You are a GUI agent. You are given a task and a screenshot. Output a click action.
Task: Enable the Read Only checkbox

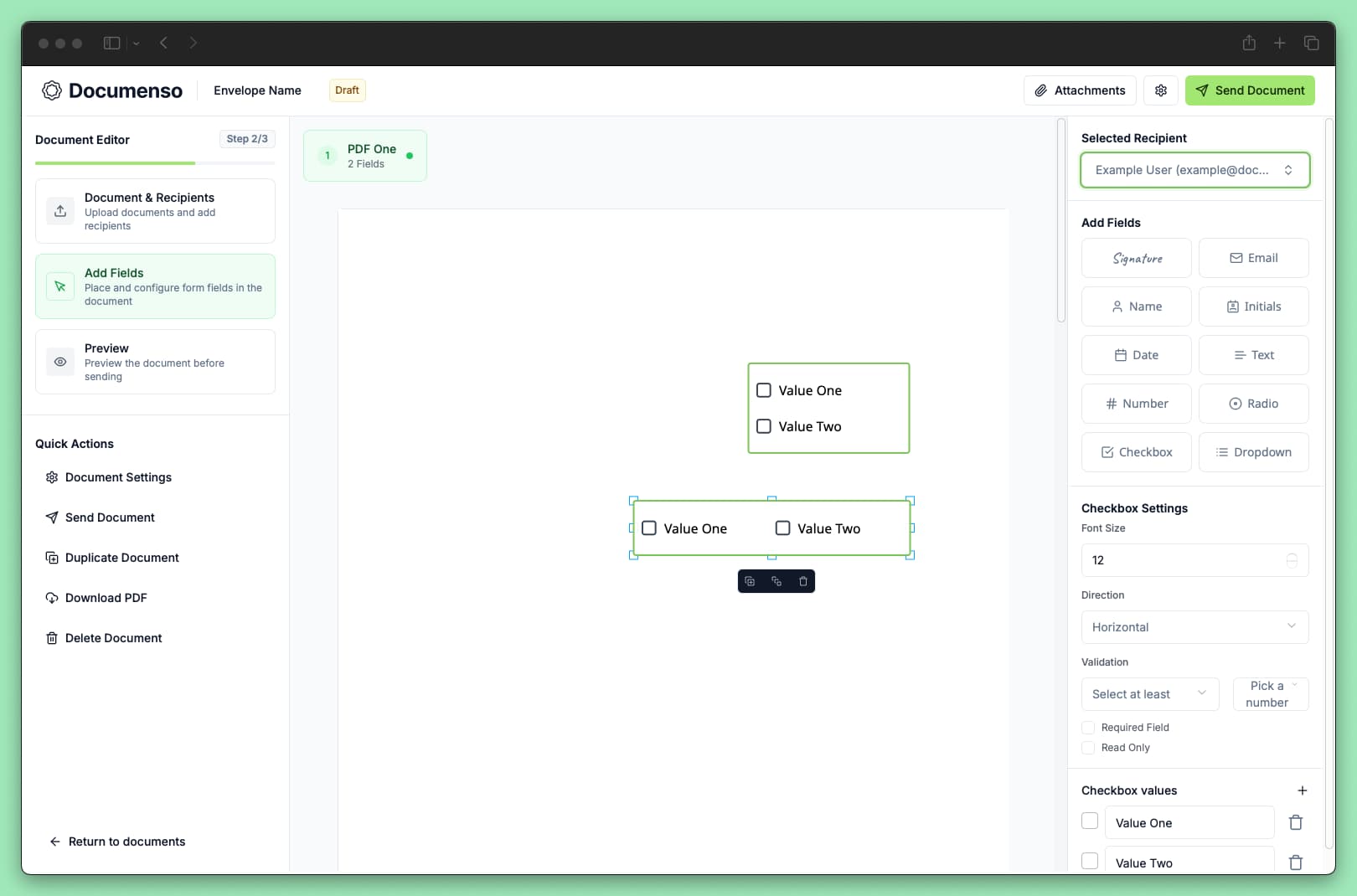(1088, 748)
